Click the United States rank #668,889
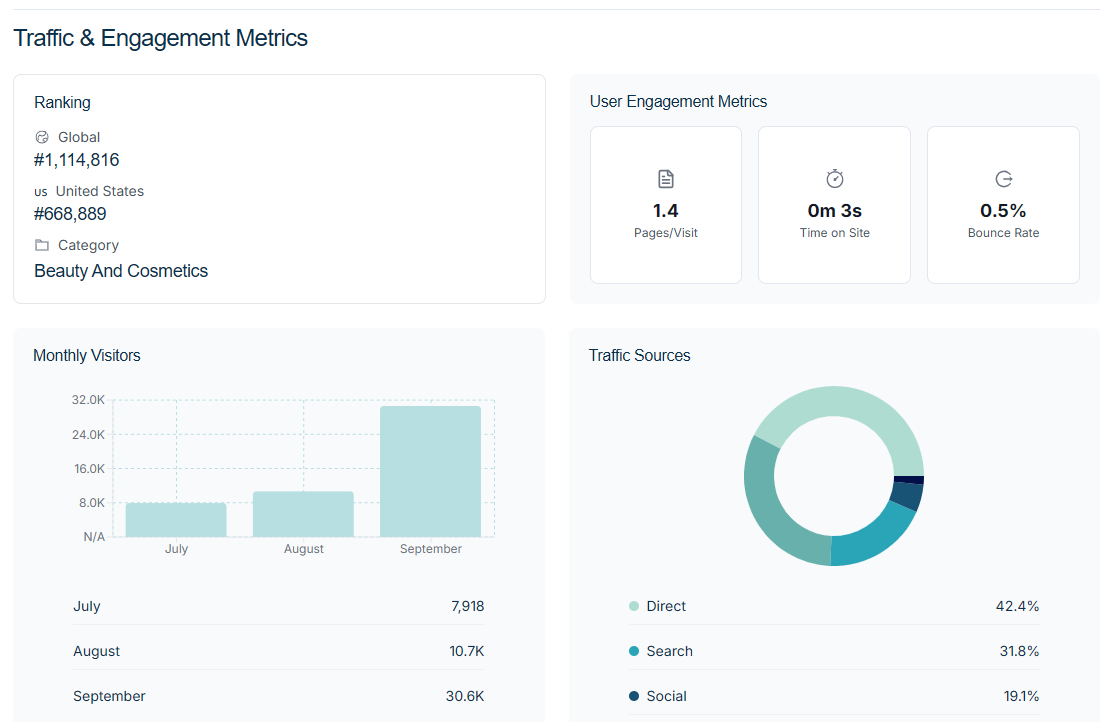Image resolution: width=1112 pixels, height=722 pixels. 70,214
